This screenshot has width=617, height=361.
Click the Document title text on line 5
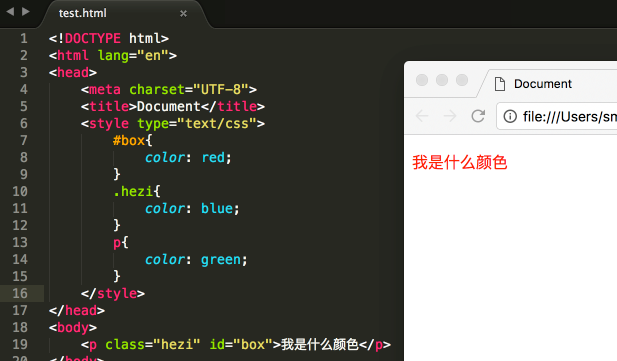(169, 107)
